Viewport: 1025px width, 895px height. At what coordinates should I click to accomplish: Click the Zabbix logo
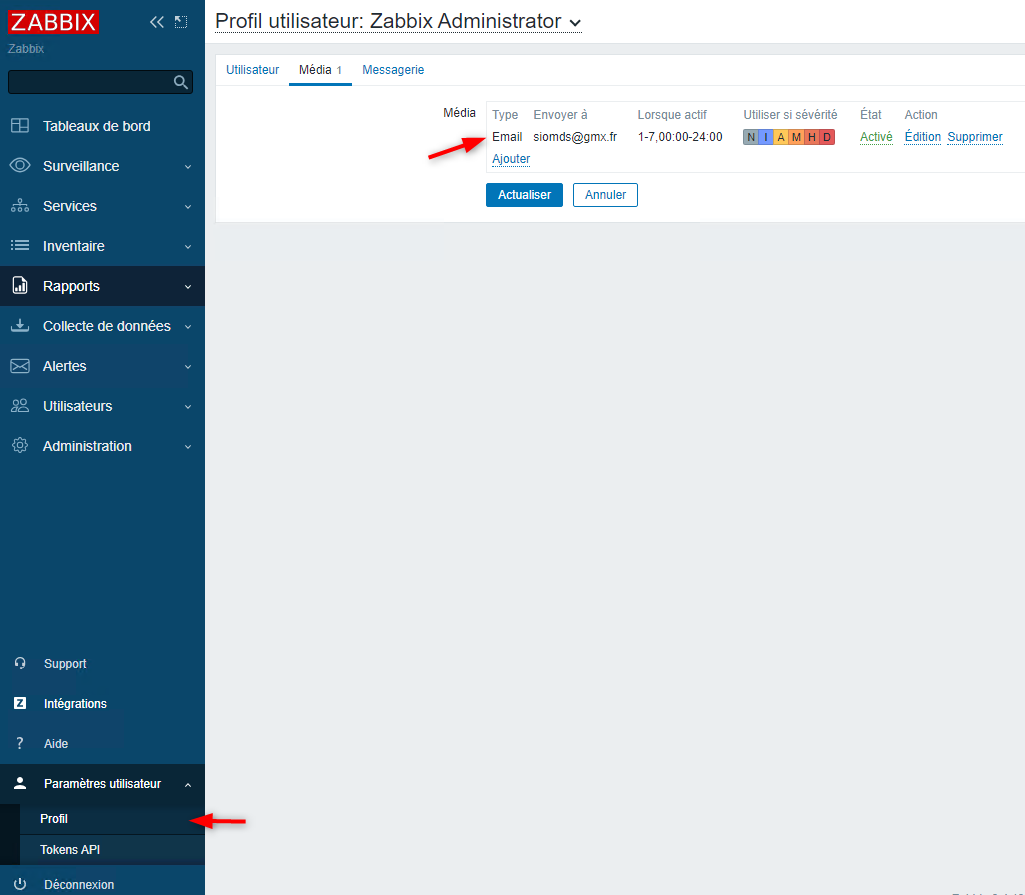tap(54, 22)
